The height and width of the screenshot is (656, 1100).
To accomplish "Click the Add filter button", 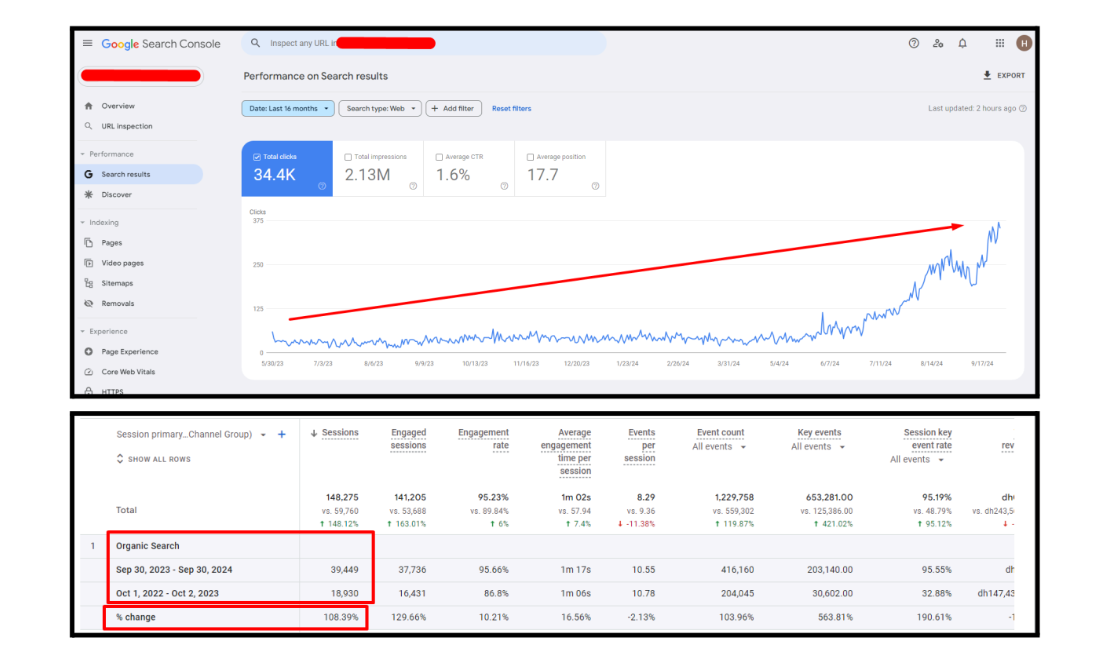I will click(453, 109).
